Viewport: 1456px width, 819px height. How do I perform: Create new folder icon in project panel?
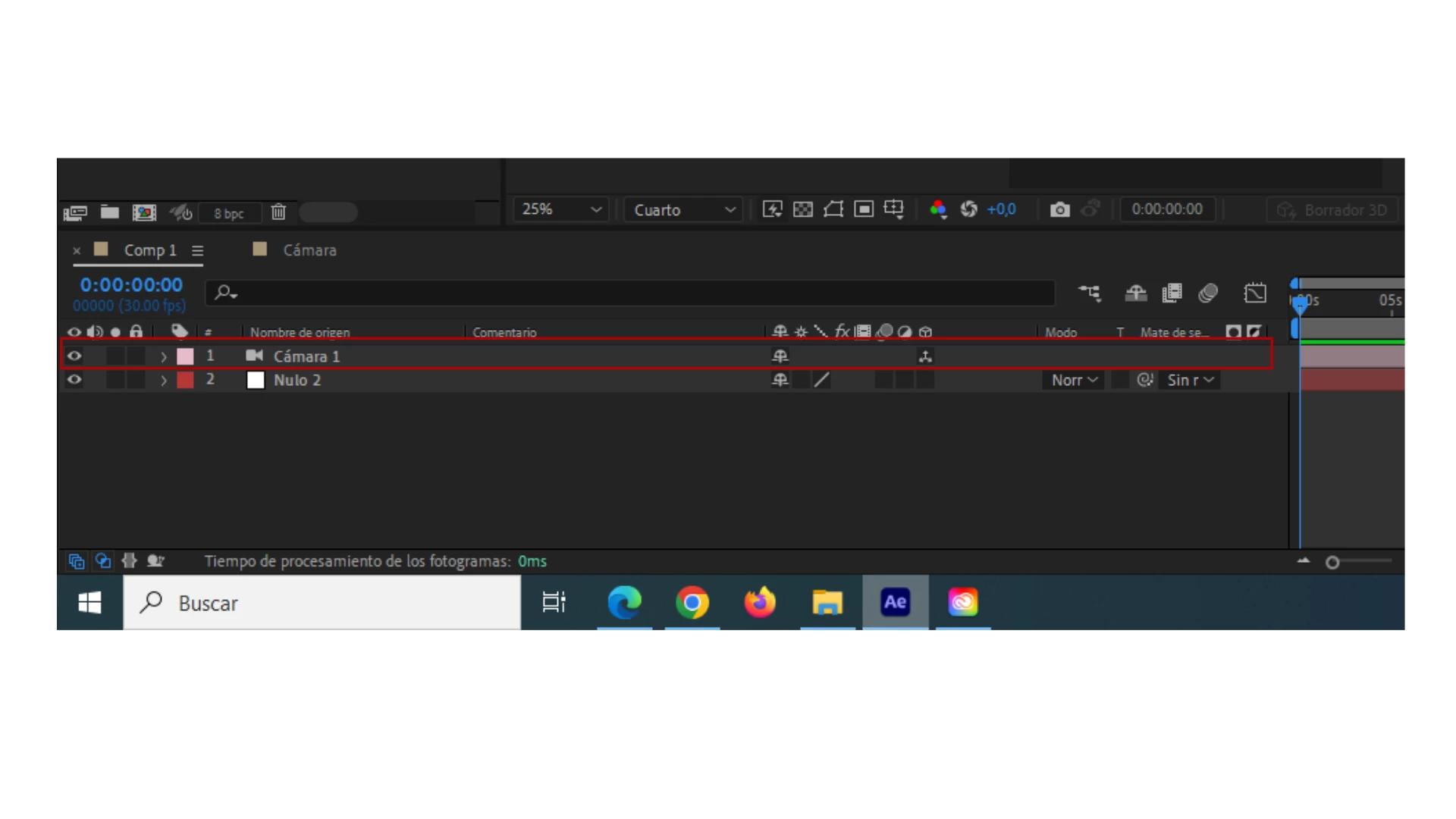pos(110,212)
